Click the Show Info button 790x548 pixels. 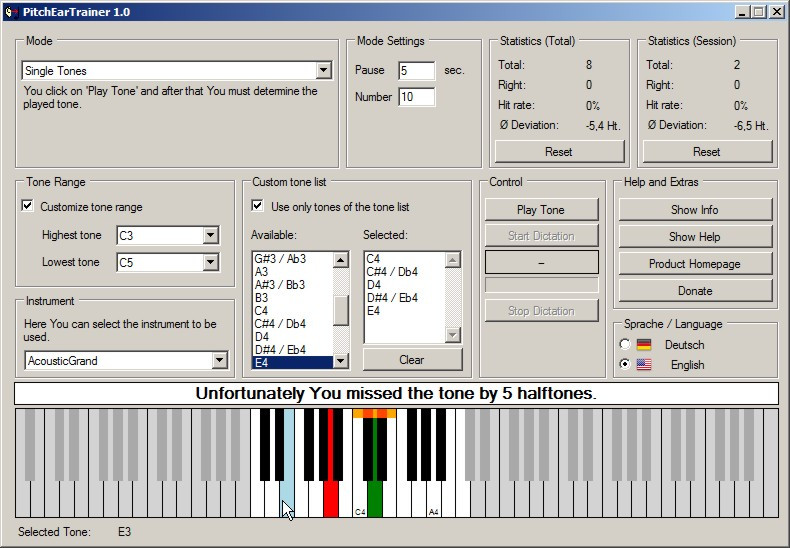695,210
